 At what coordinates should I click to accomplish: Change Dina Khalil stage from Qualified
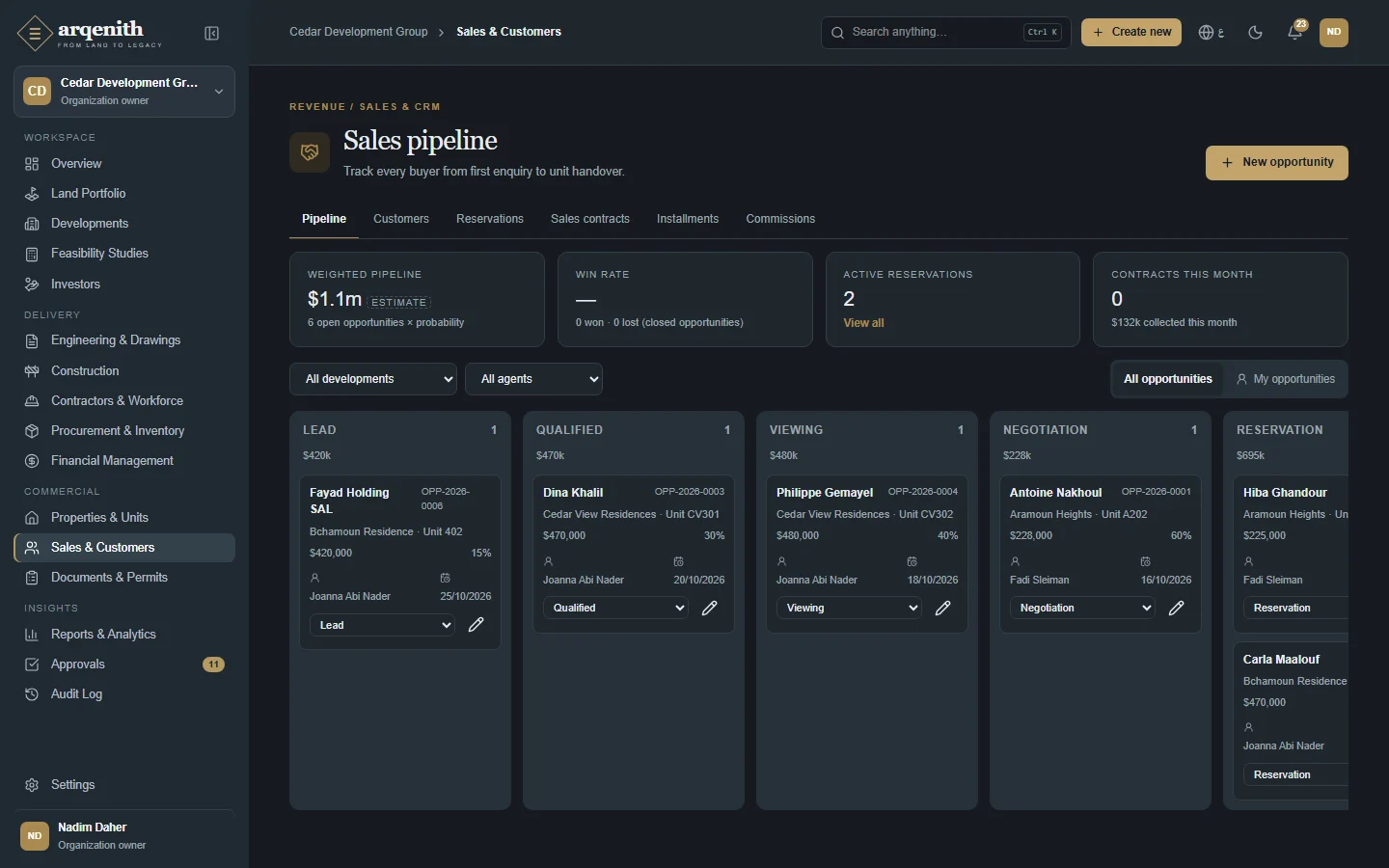coord(616,608)
